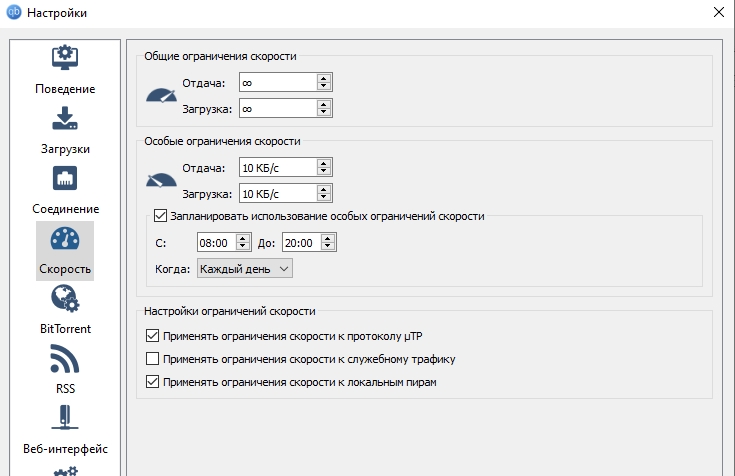This screenshot has height=476, width=735.
Task: Decrease global Отдача limit with down arrow
Action: (323, 87)
